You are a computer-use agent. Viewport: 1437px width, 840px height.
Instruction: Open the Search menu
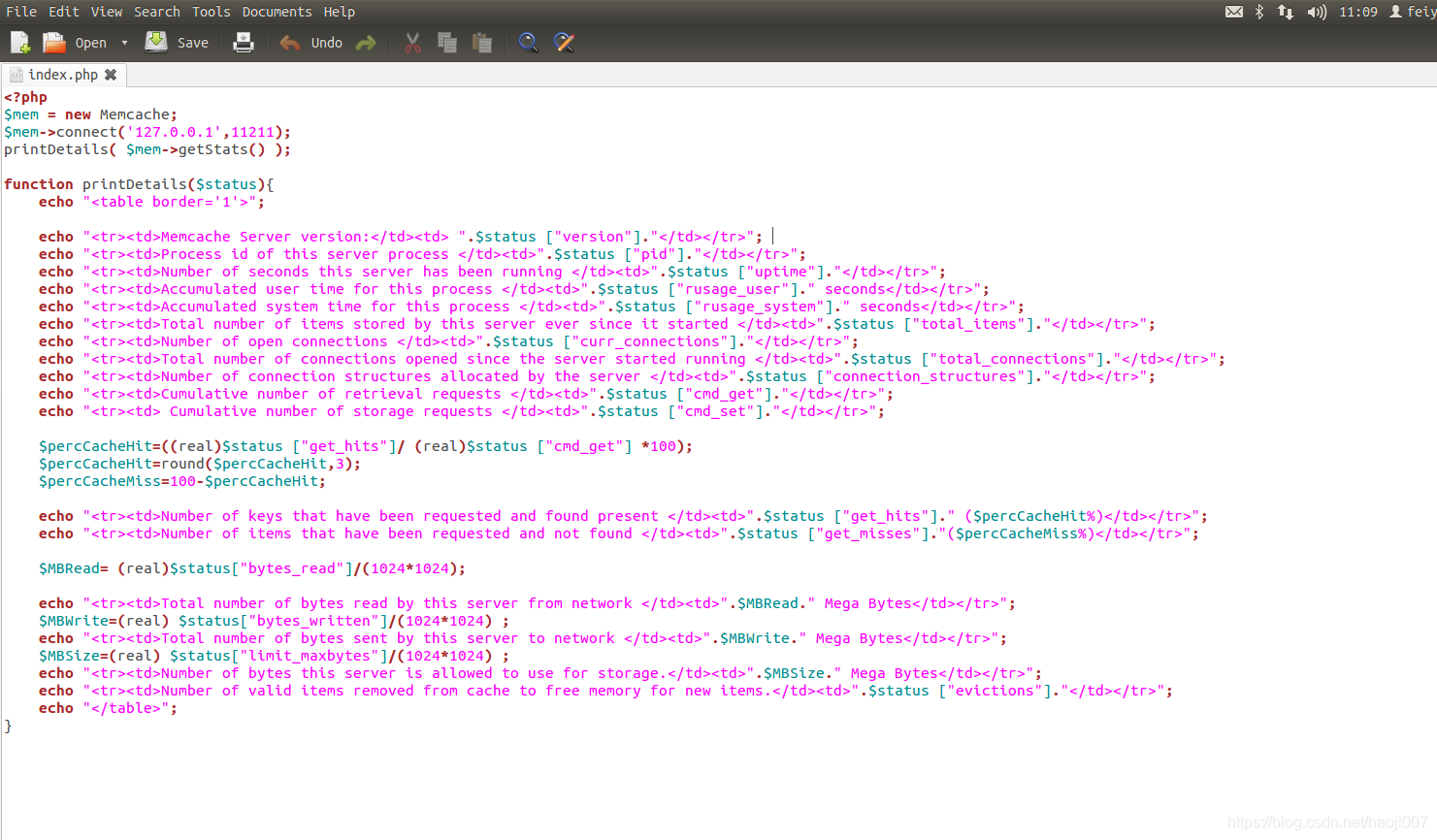[157, 12]
